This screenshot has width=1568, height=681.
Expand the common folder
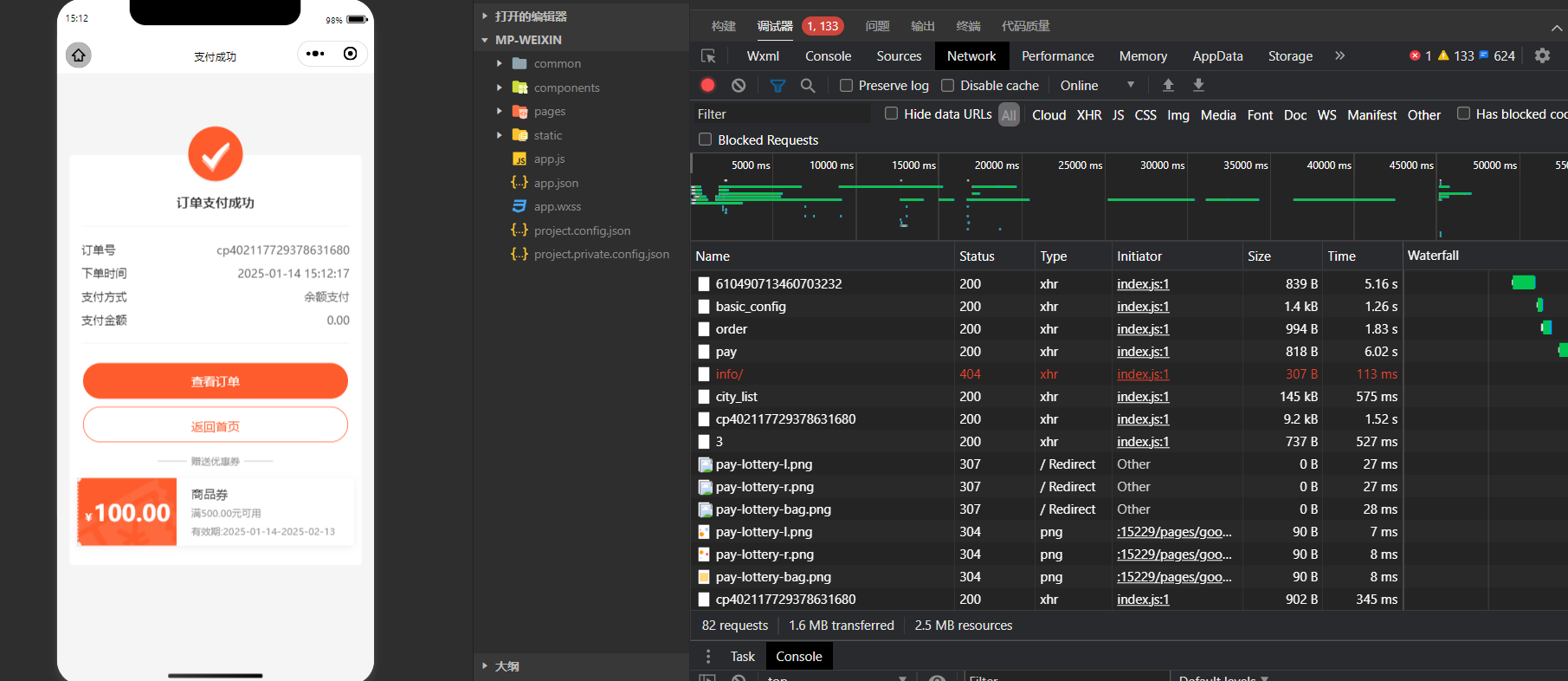tap(500, 64)
